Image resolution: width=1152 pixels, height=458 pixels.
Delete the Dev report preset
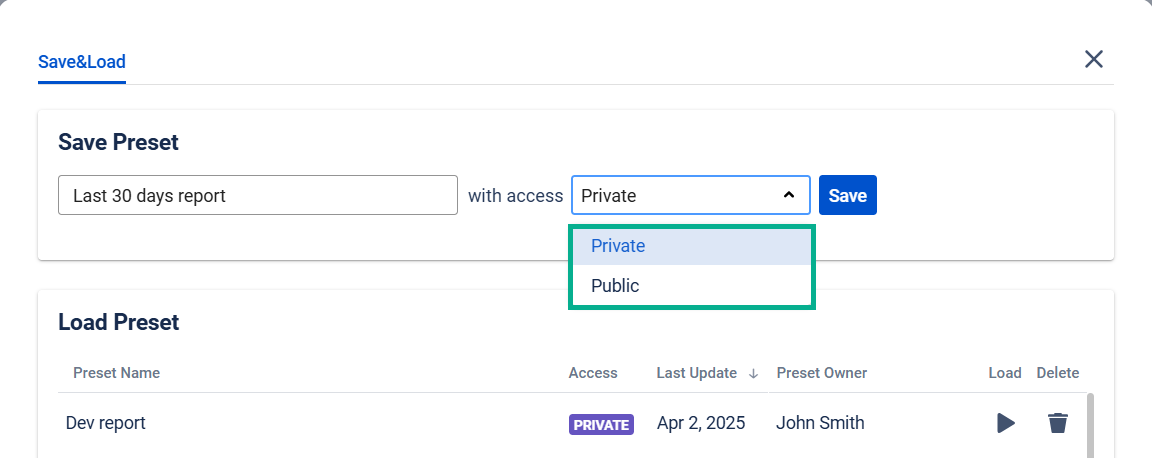click(x=1057, y=423)
